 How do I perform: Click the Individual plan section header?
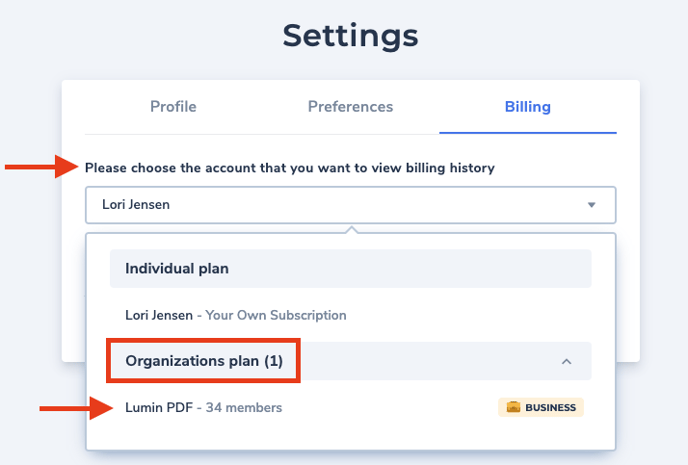pos(351,268)
